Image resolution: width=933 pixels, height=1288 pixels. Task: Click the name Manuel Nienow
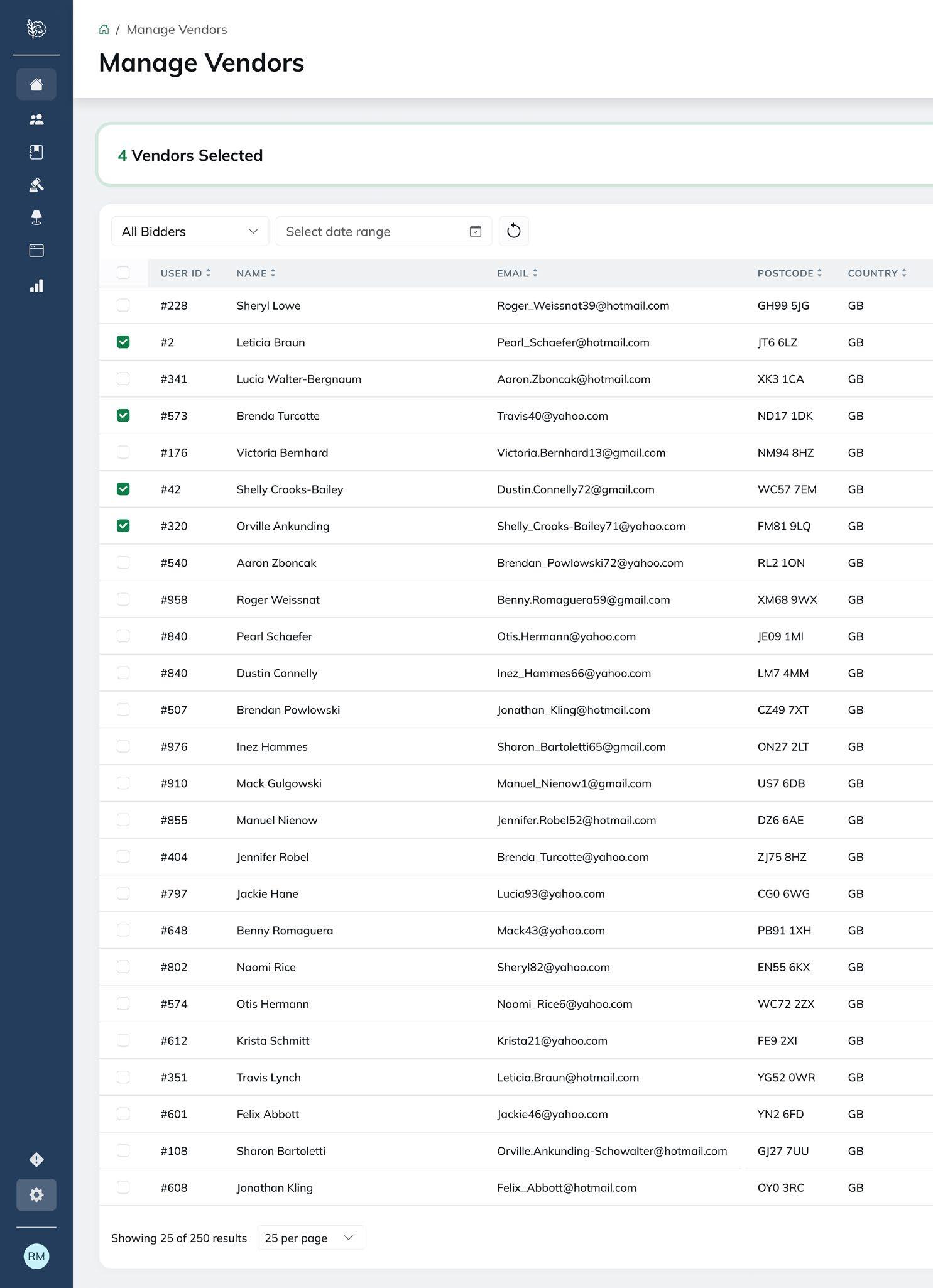[x=277, y=820]
